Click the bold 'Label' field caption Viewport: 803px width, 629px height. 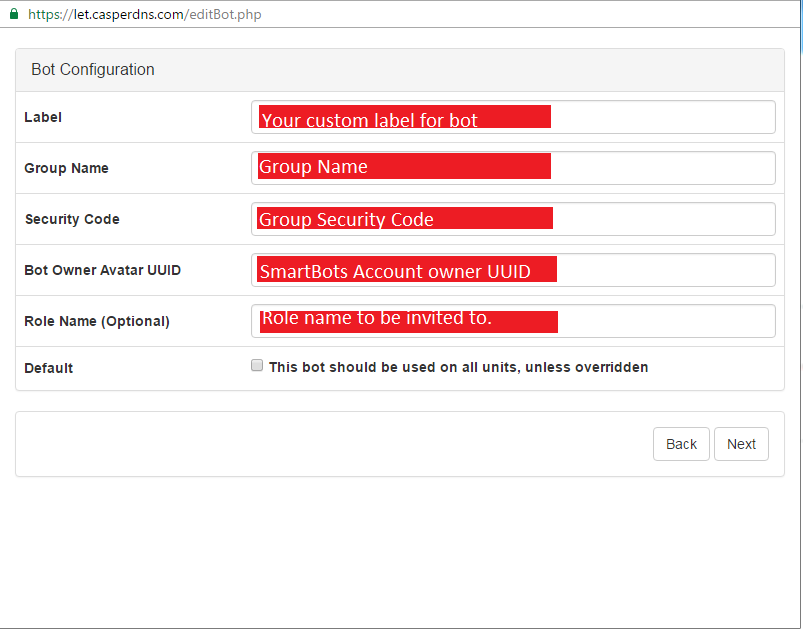(43, 117)
